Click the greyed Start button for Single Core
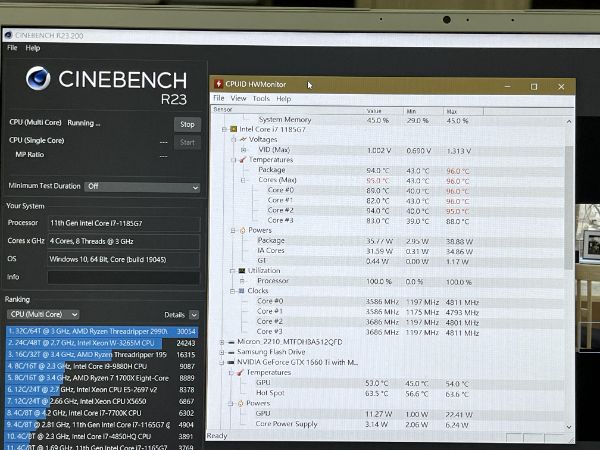The width and height of the screenshot is (600, 450). 187,142
